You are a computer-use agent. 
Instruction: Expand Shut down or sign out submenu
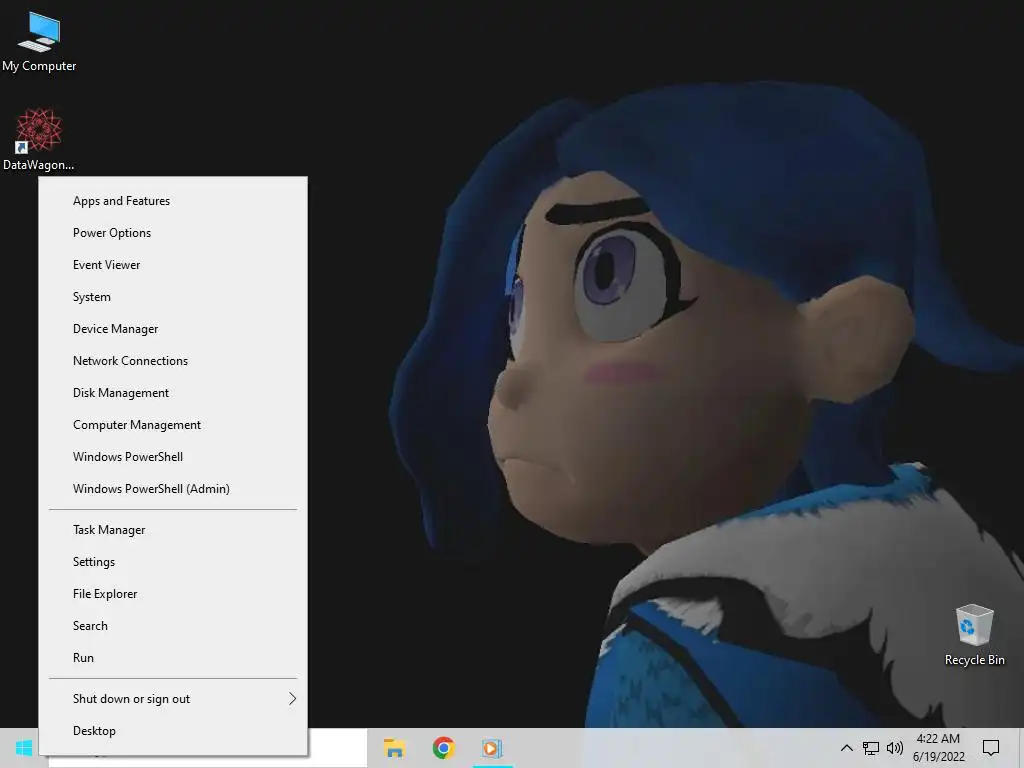(x=173, y=699)
